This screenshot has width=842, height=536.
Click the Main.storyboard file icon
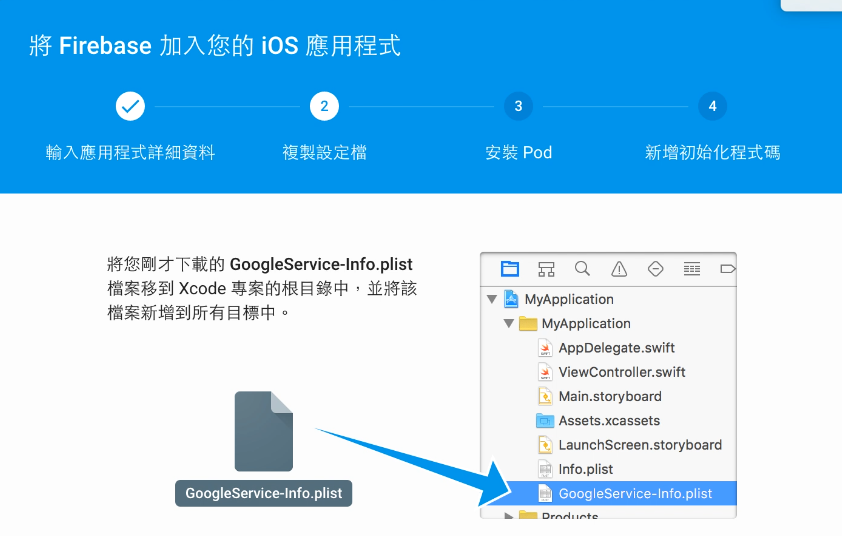tap(545, 396)
